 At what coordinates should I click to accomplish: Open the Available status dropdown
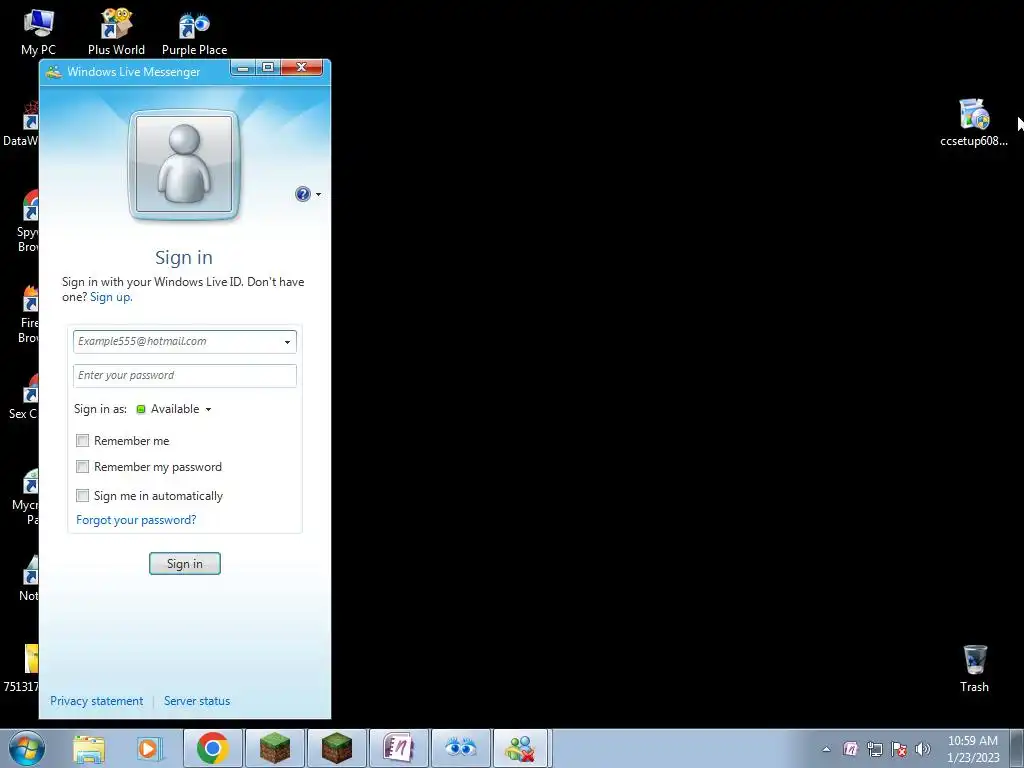pos(174,409)
